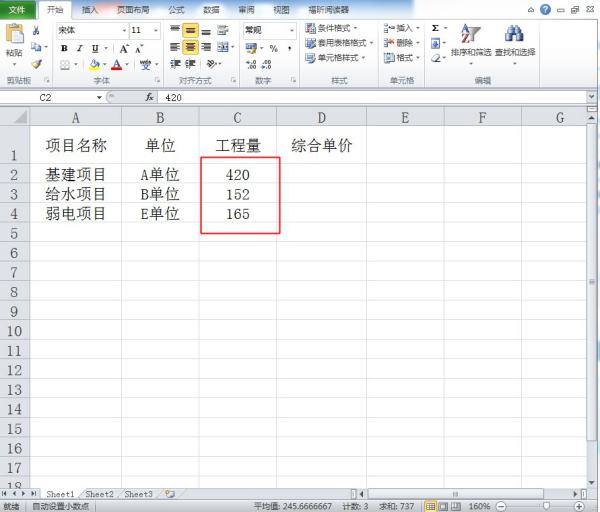
Task: Apply comma style format
Action: [x=290, y=48]
